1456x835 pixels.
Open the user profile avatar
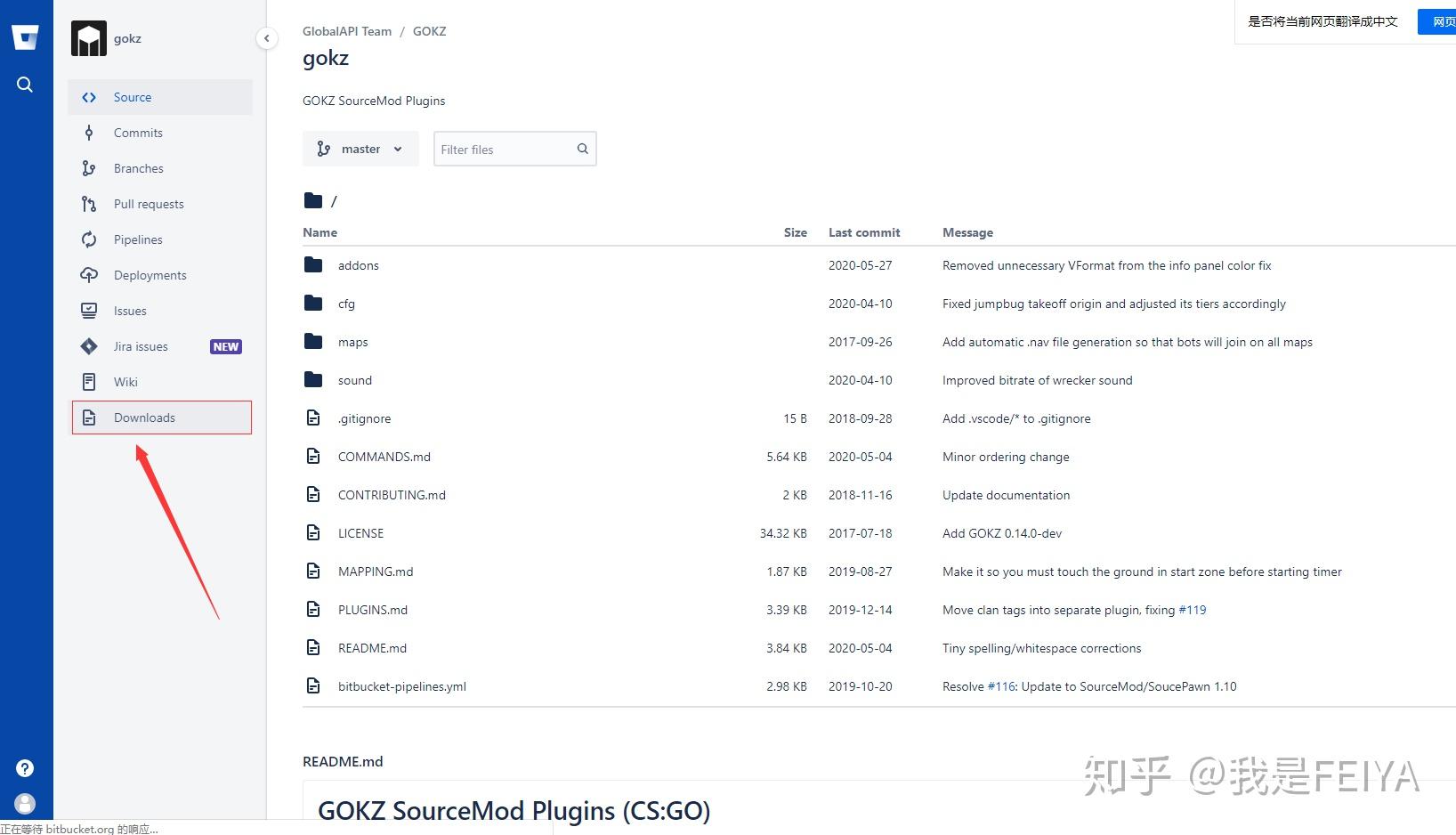point(25,804)
